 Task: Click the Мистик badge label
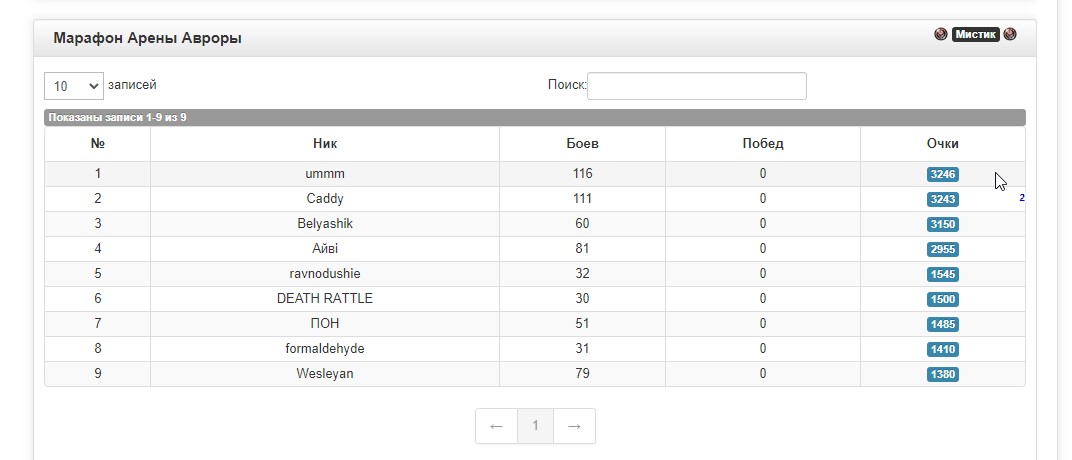975,34
